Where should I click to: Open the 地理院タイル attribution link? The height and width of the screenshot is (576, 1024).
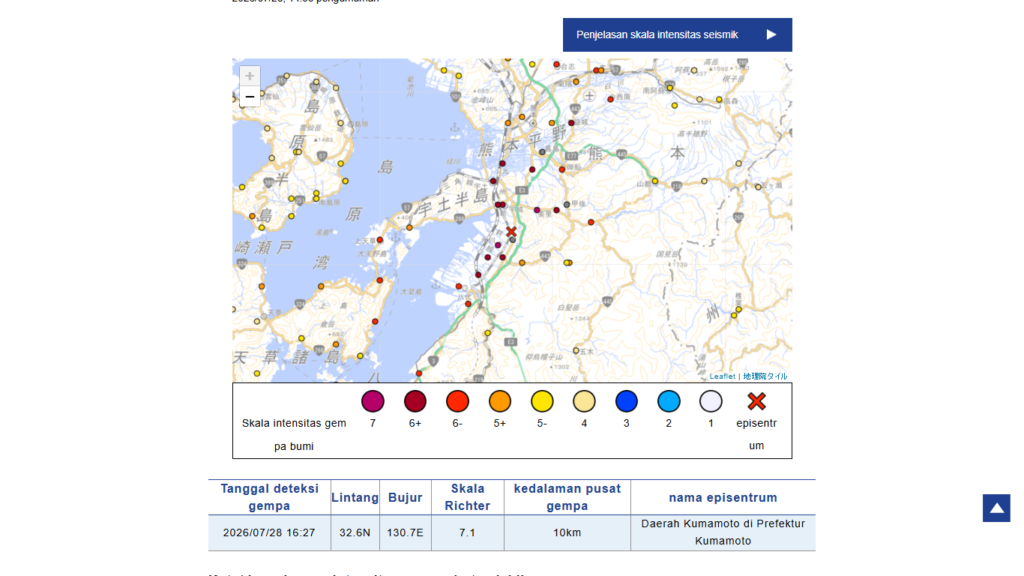tap(765, 376)
